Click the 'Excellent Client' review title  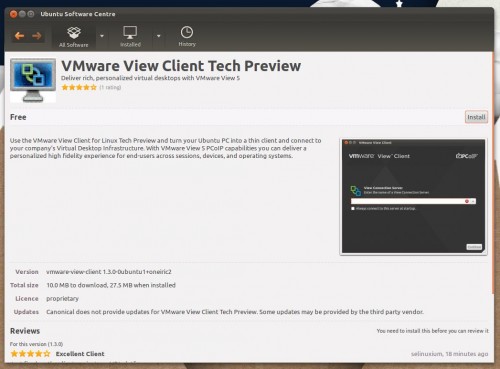pyautogui.click(x=80, y=354)
